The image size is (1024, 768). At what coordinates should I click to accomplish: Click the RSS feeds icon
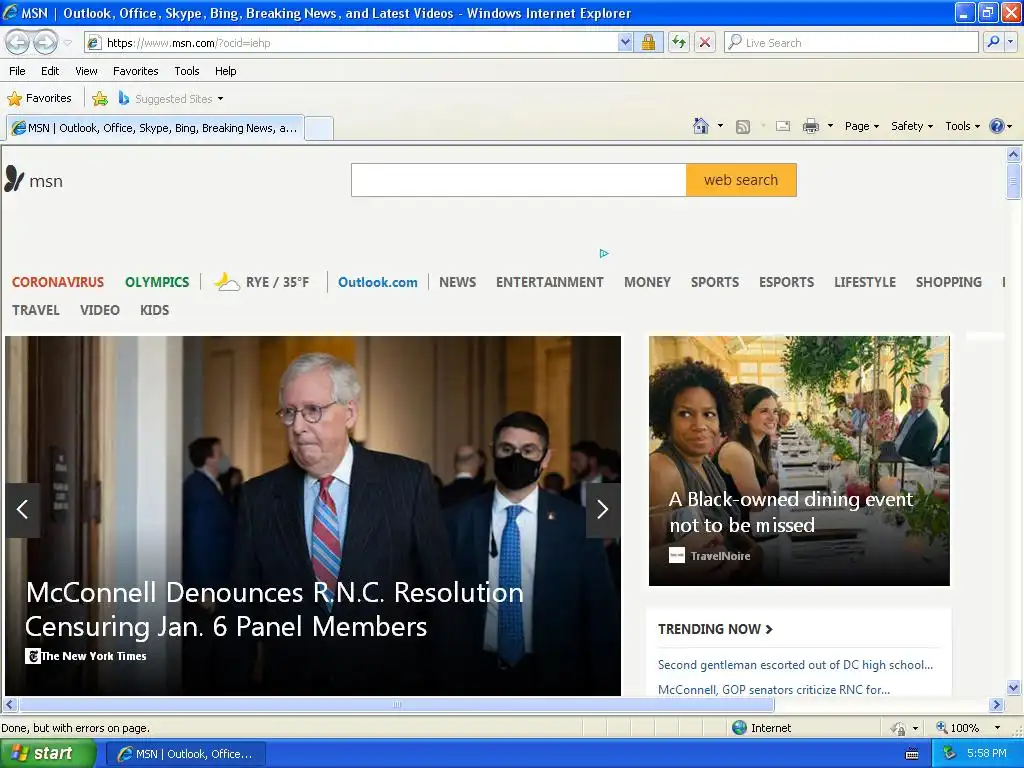[x=743, y=127]
